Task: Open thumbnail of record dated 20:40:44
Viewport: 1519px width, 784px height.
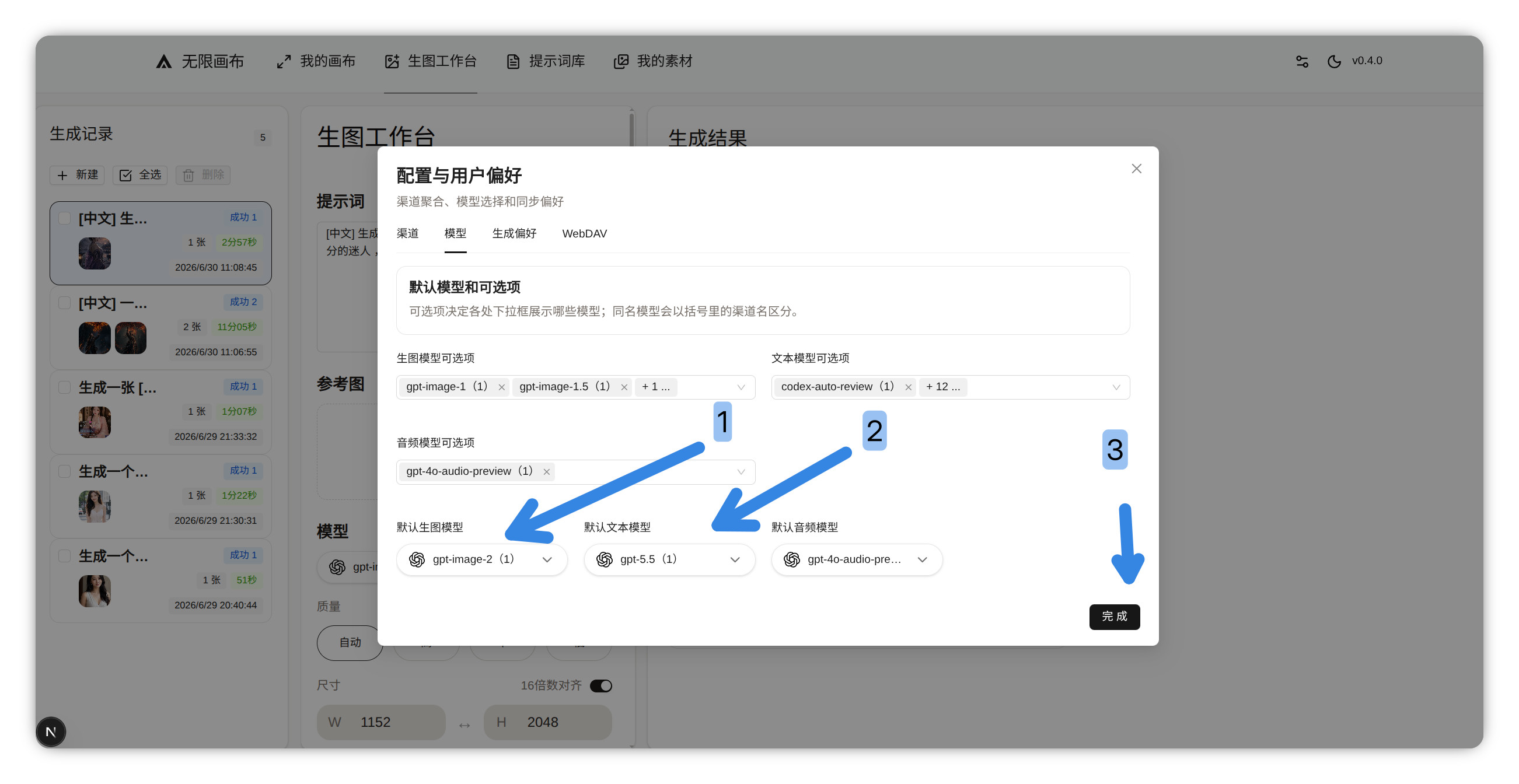Action: (95, 591)
